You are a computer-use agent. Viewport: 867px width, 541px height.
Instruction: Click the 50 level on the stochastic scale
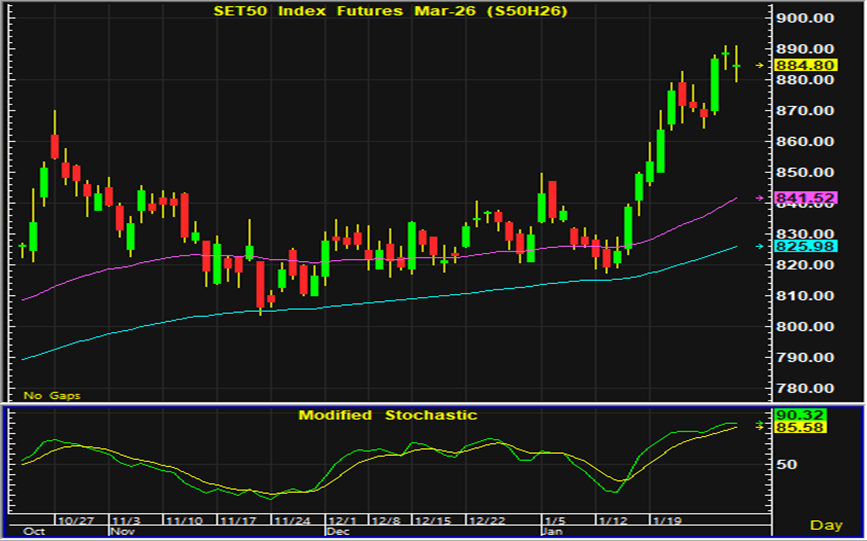pos(785,464)
